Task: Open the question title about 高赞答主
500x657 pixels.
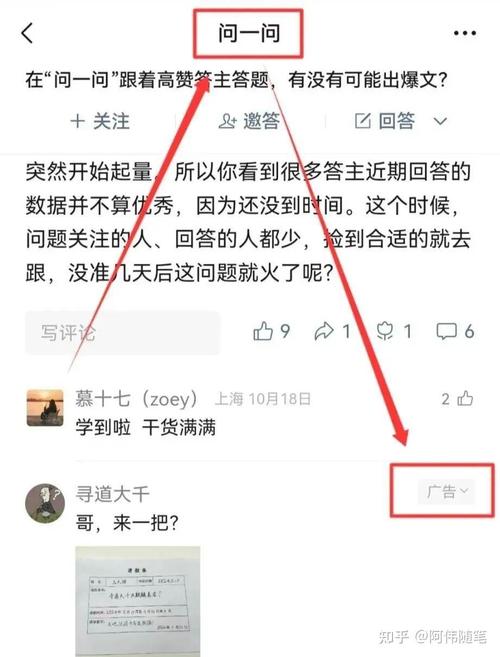Action: pyautogui.click(x=236, y=79)
